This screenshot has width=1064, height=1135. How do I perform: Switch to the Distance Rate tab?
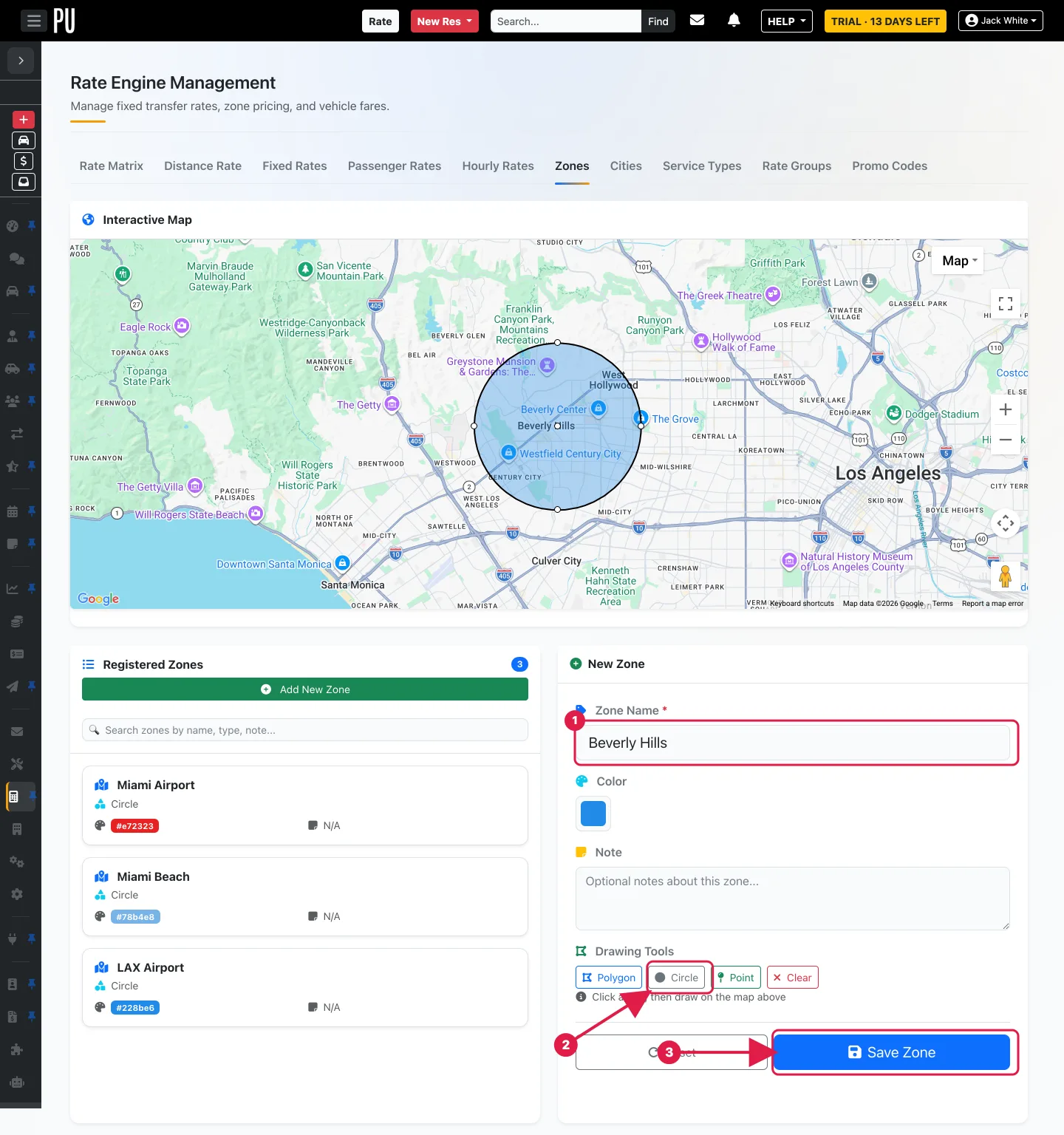[202, 166]
